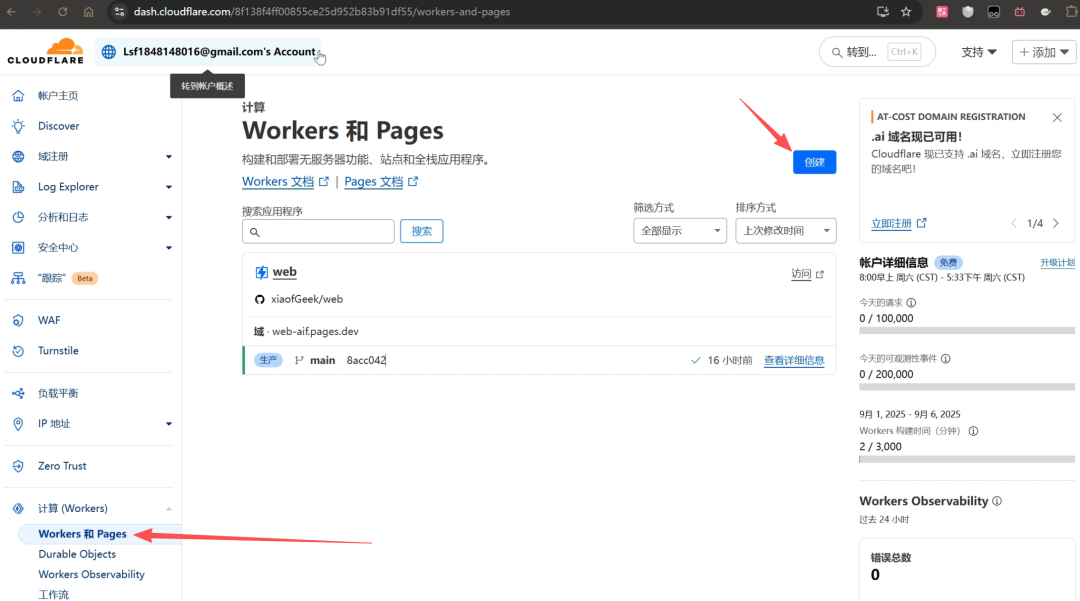Click the upgrade plan link
This screenshot has height=601, width=1080.
coord(1057,263)
